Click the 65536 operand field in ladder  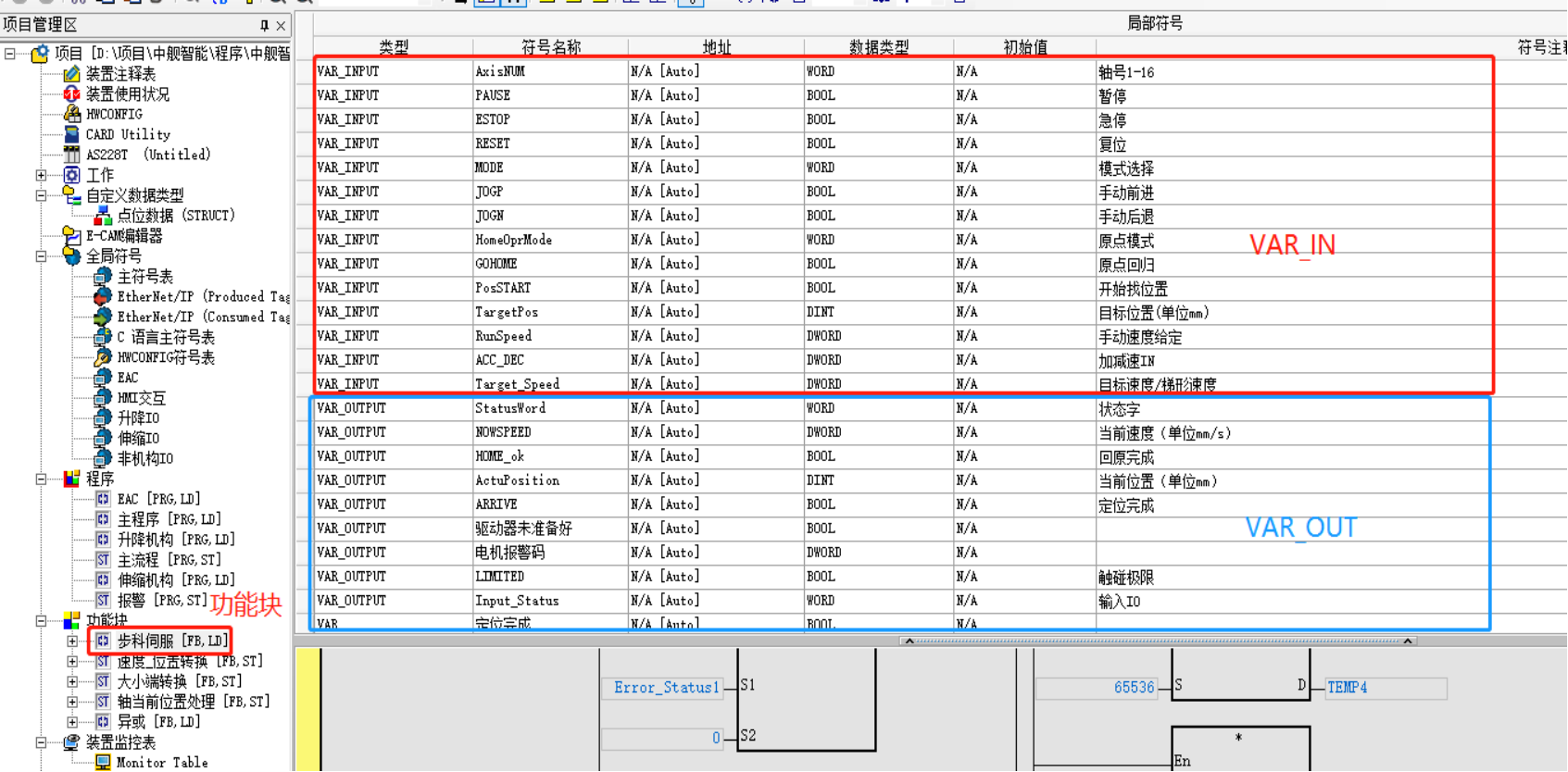coord(1097,688)
